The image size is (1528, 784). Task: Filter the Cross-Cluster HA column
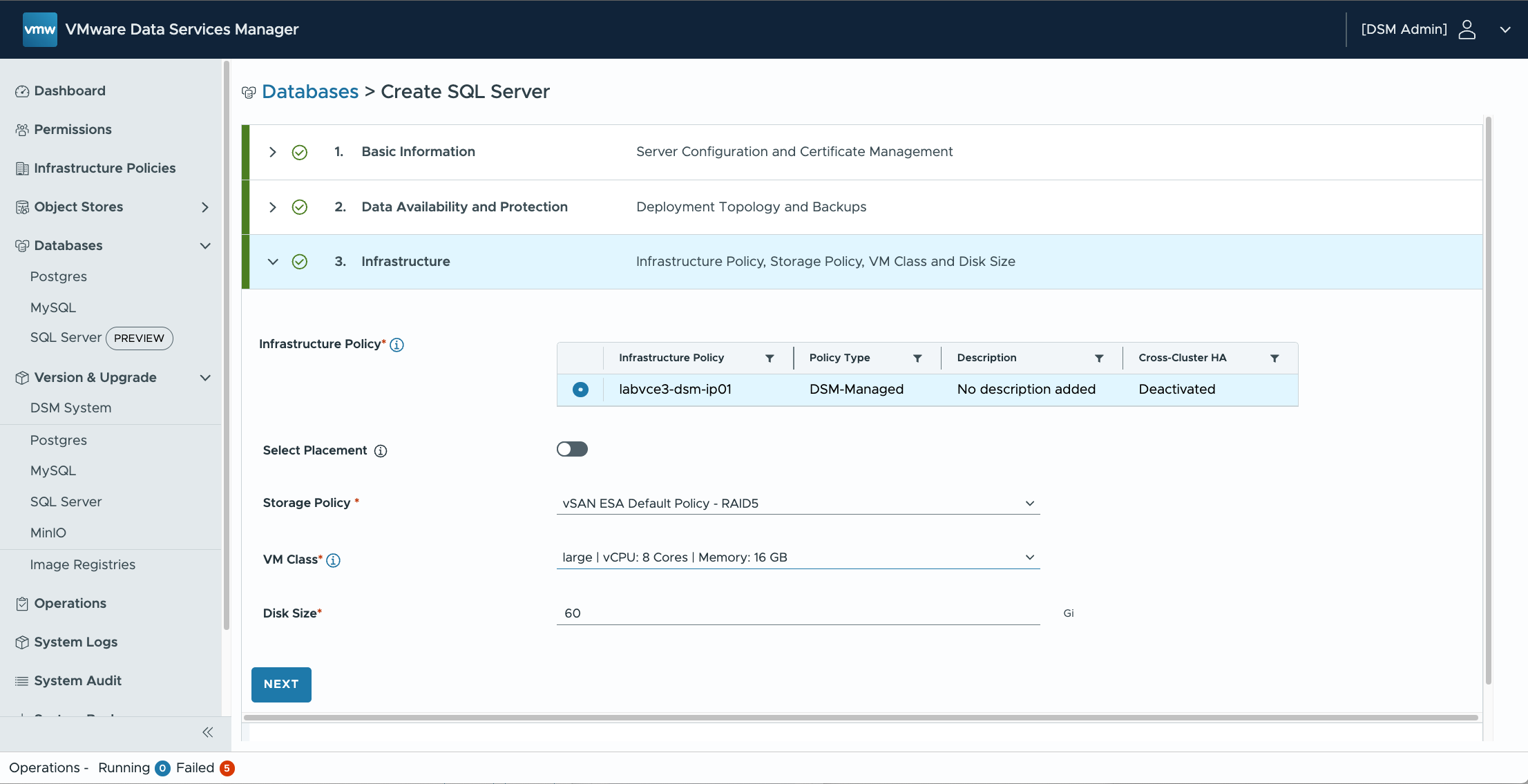point(1274,358)
